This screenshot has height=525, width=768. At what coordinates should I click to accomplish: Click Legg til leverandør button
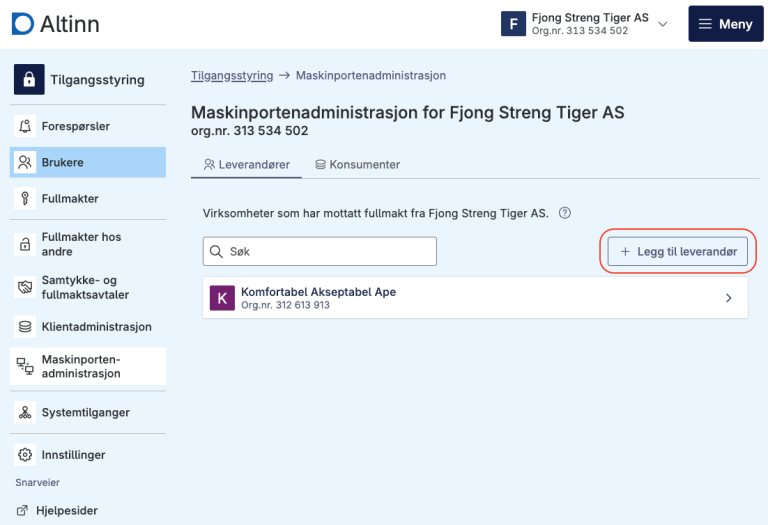click(678, 251)
